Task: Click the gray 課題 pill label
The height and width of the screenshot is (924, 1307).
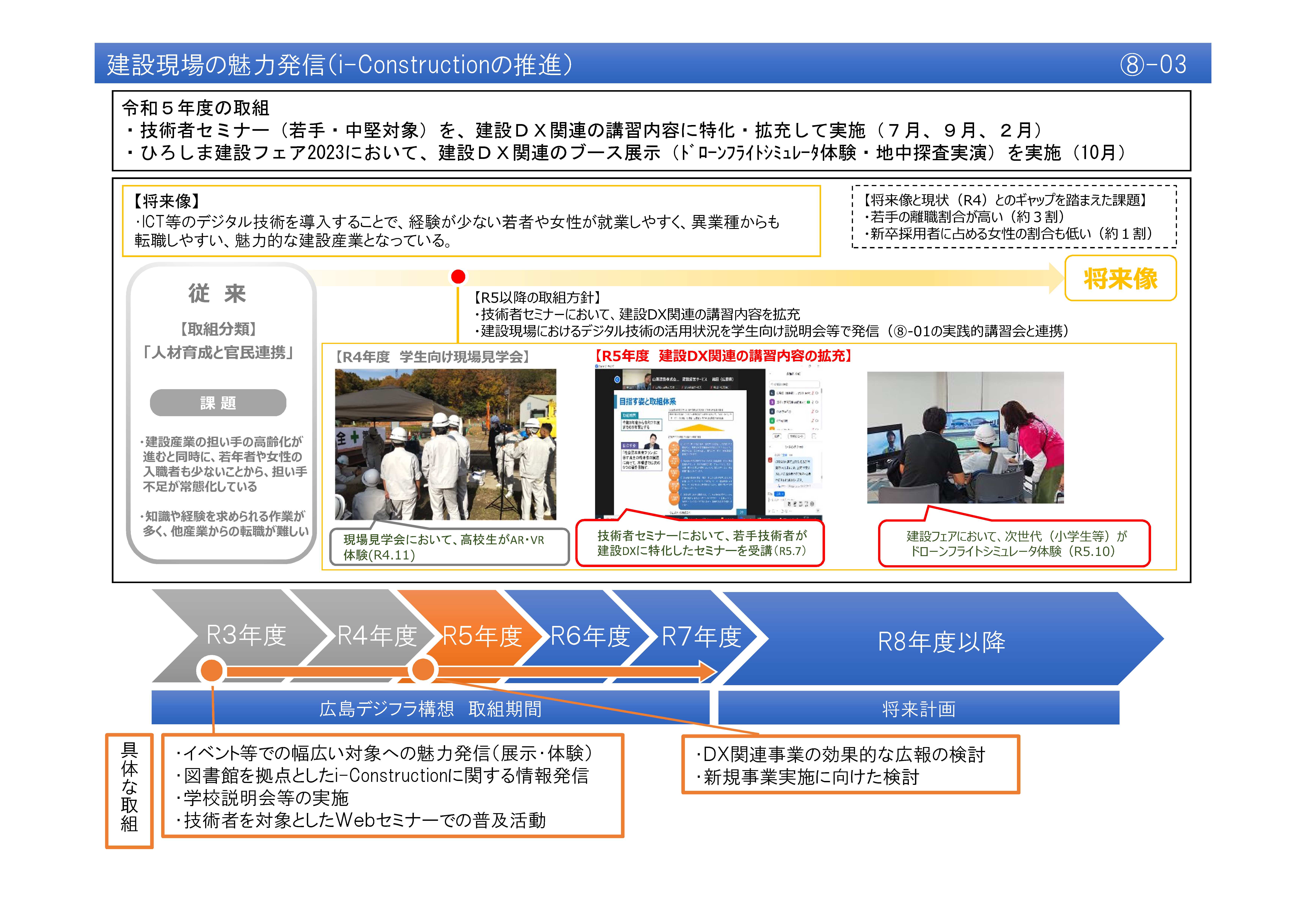Action: tap(218, 403)
